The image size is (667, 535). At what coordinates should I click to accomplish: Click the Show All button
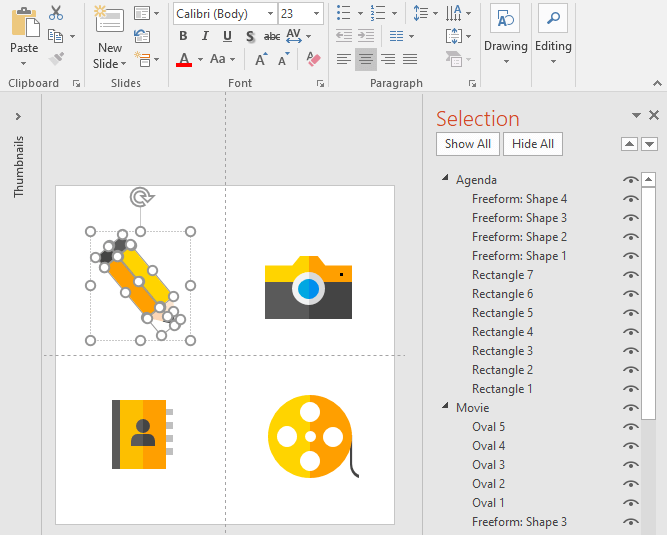pos(468,144)
